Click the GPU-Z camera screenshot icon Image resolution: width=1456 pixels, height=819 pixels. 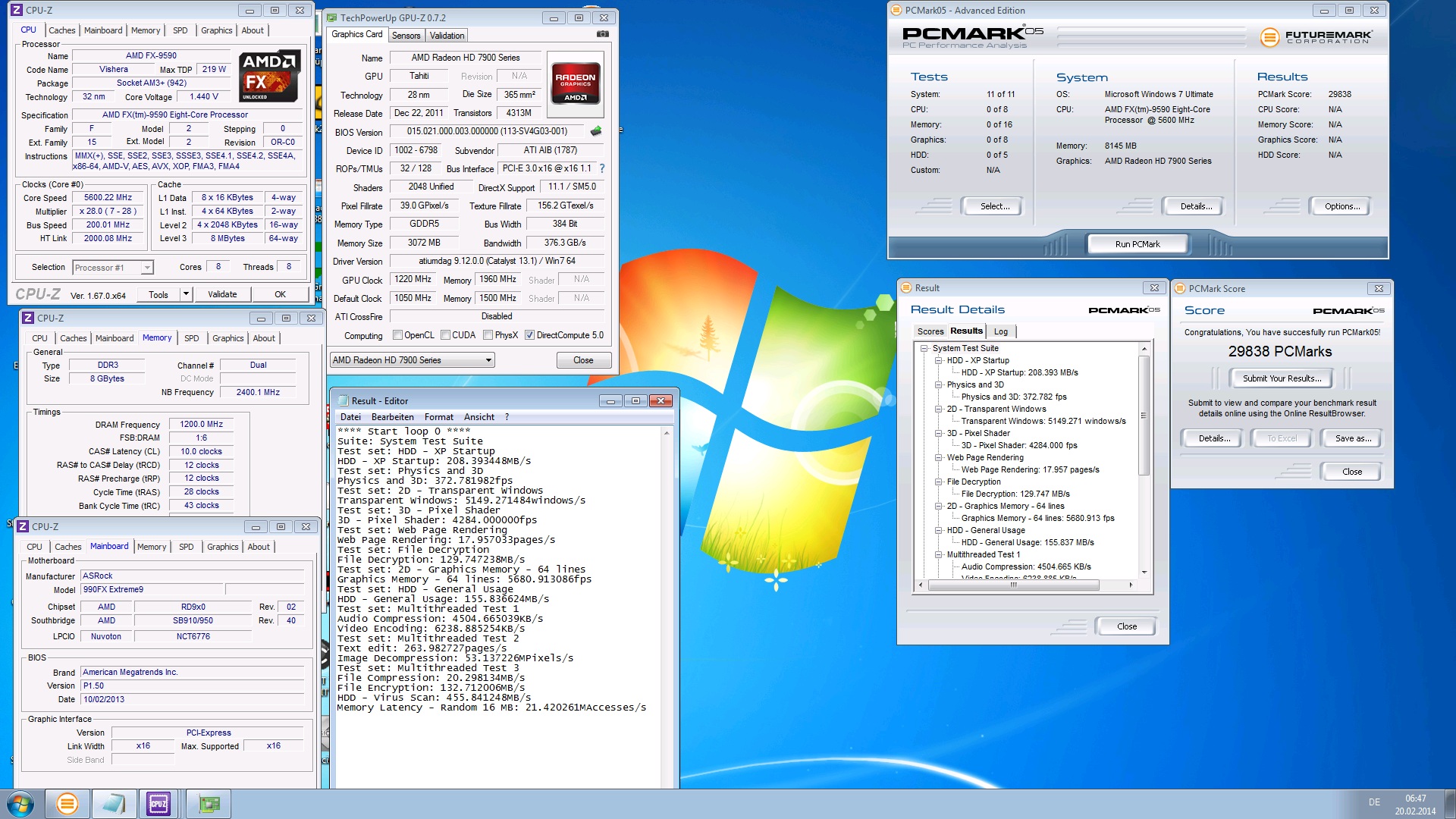pos(603,34)
